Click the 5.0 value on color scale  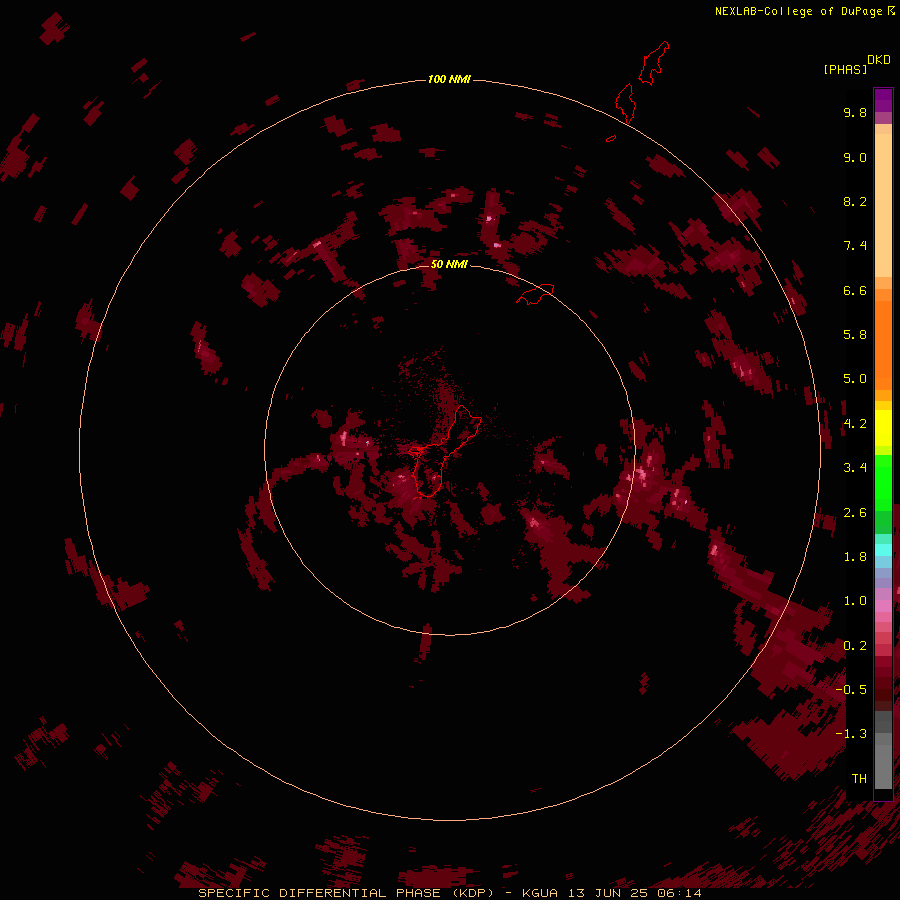pyautogui.click(x=855, y=379)
